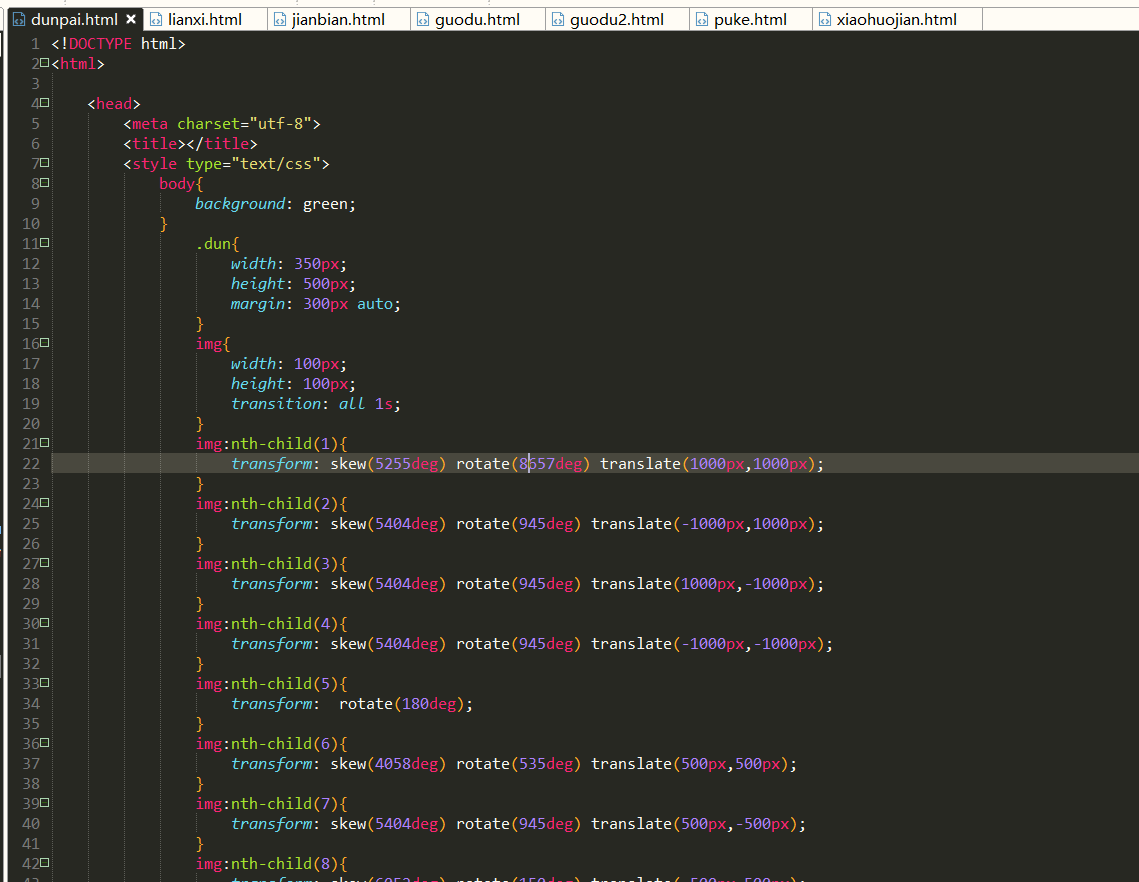Click the guodu2.html file icon
This screenshot has width=1139, height=882.
tap(558, 20)
